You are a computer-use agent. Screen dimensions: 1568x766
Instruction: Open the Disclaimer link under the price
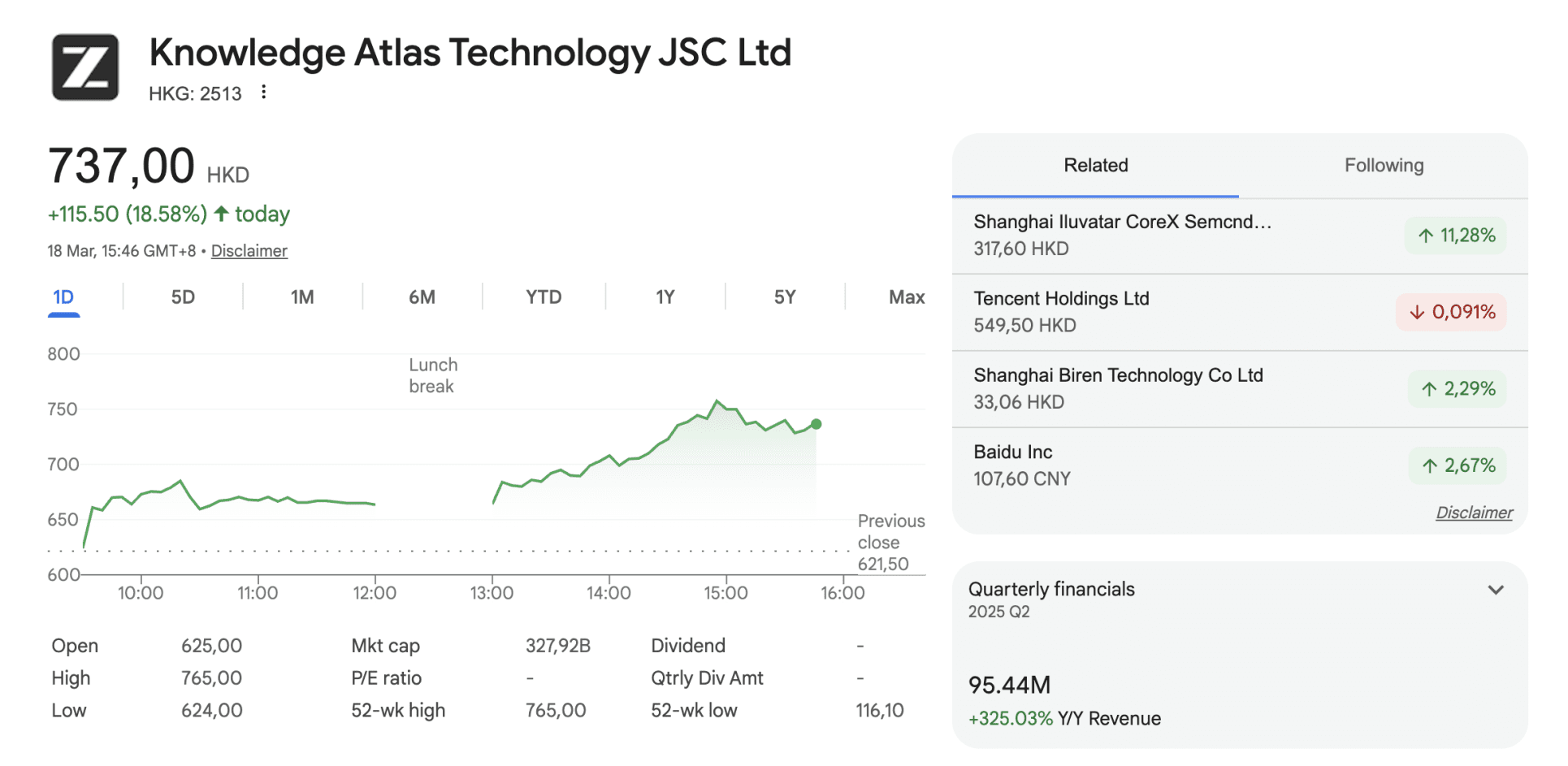pyautogui.click(x=249, y=251)
